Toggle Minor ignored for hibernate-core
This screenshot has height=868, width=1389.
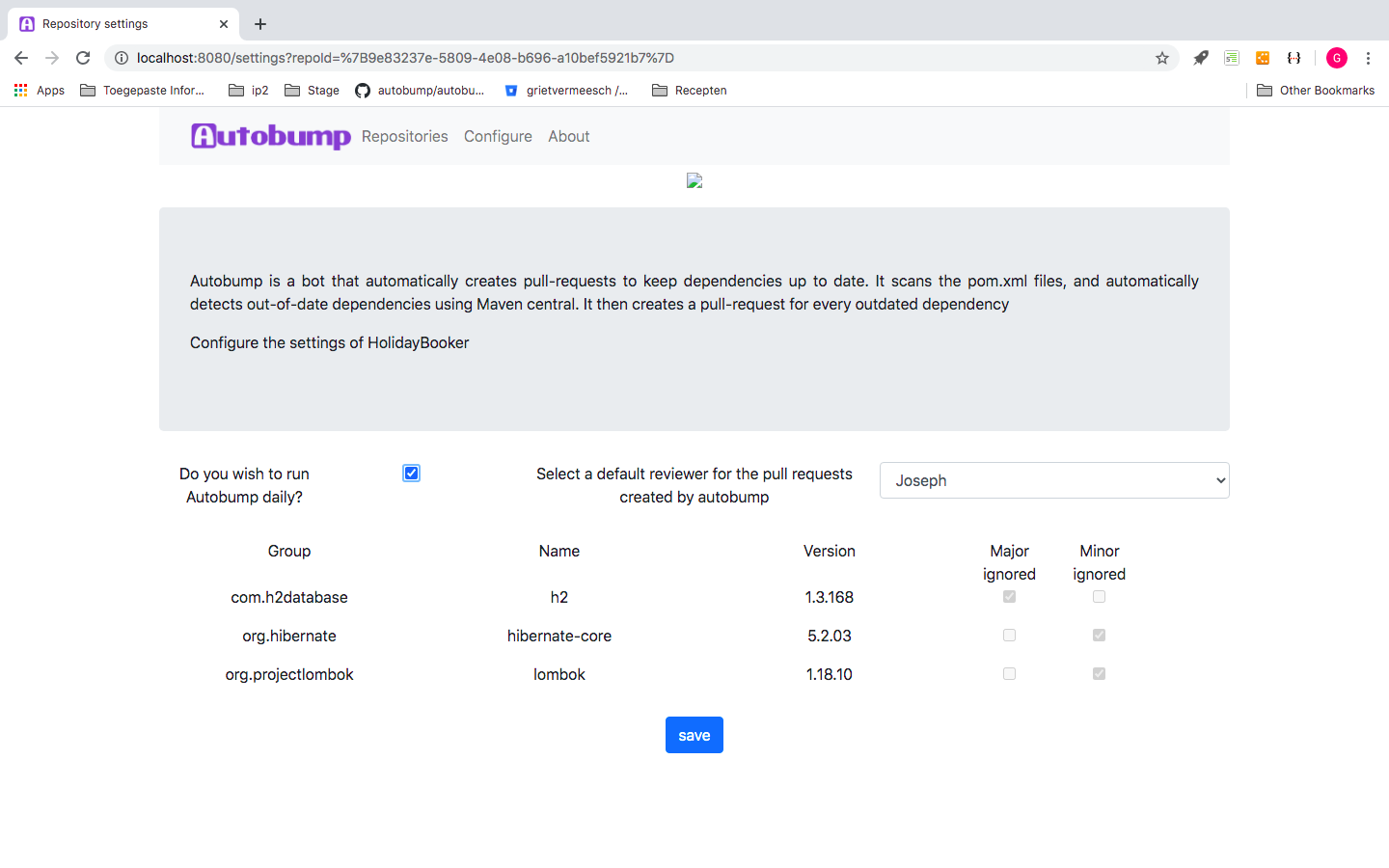click(1099, 636)
